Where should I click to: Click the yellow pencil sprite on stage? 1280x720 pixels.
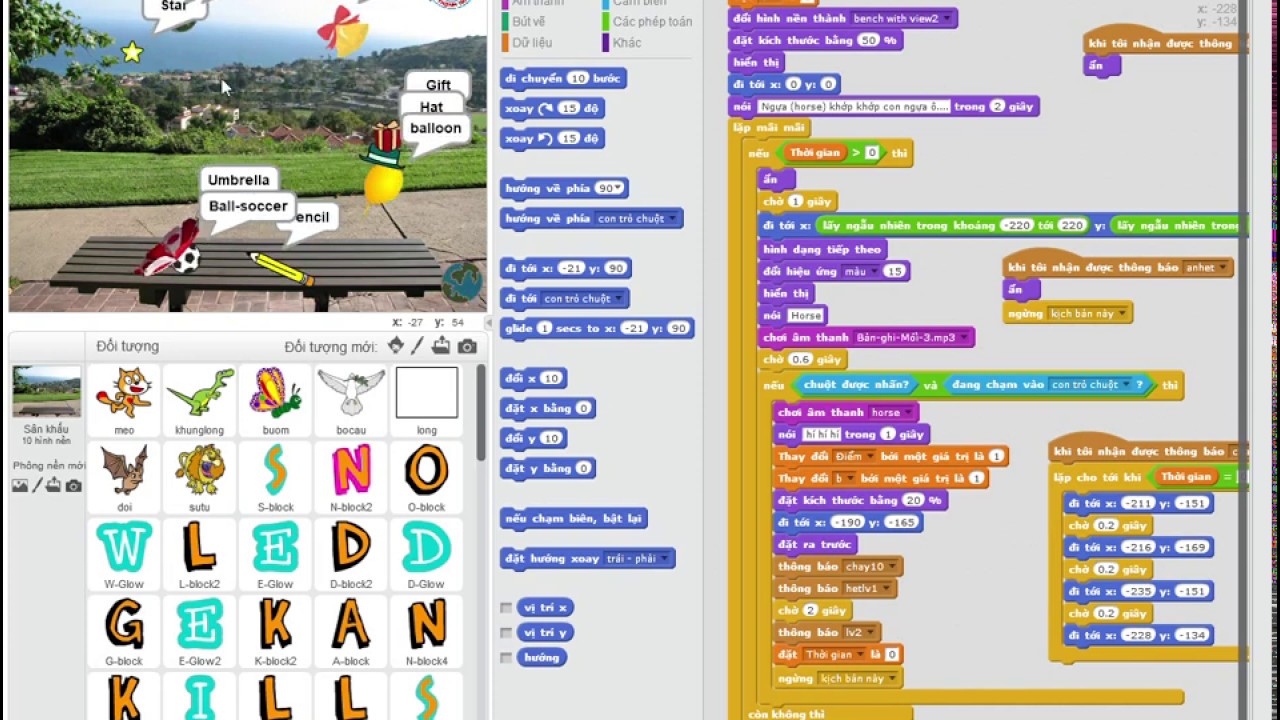(x=281, y=268)
